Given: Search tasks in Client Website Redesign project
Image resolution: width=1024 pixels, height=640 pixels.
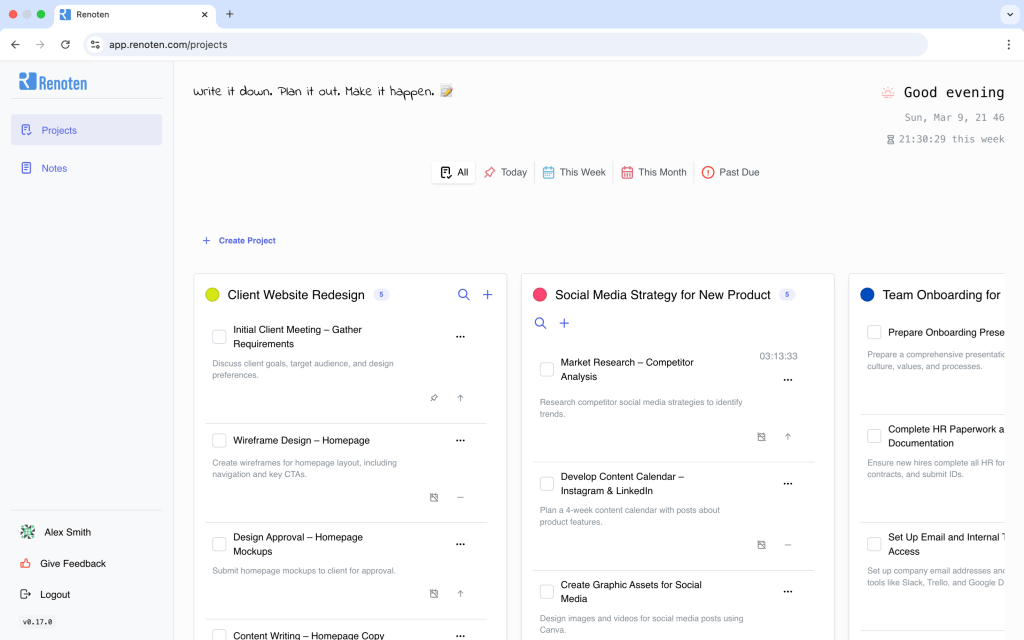Looking at the screenshot, I should [464, 295].
